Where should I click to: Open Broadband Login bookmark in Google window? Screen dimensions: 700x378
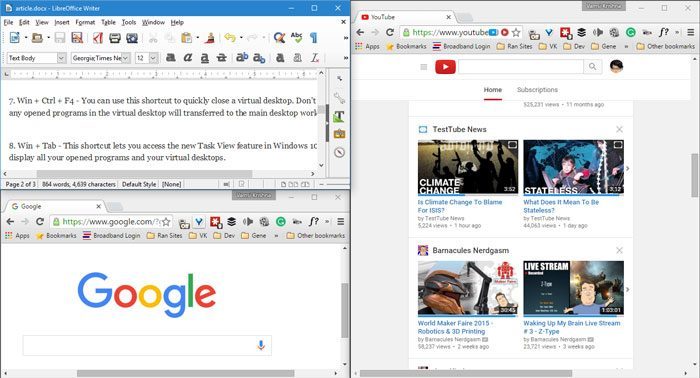[x=112, y=235]
